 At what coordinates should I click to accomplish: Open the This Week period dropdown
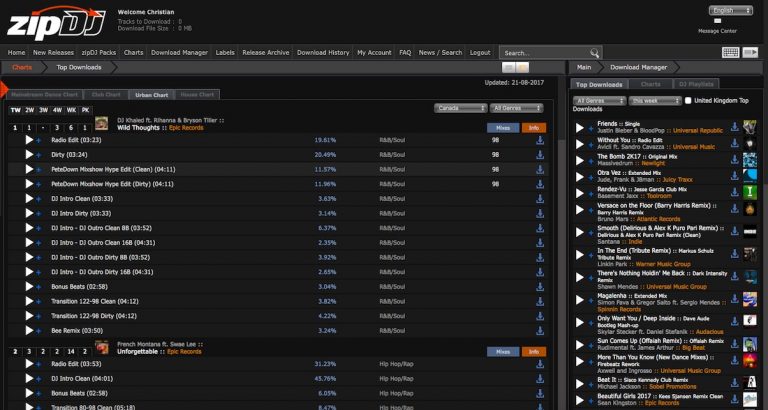coord(655,100)
